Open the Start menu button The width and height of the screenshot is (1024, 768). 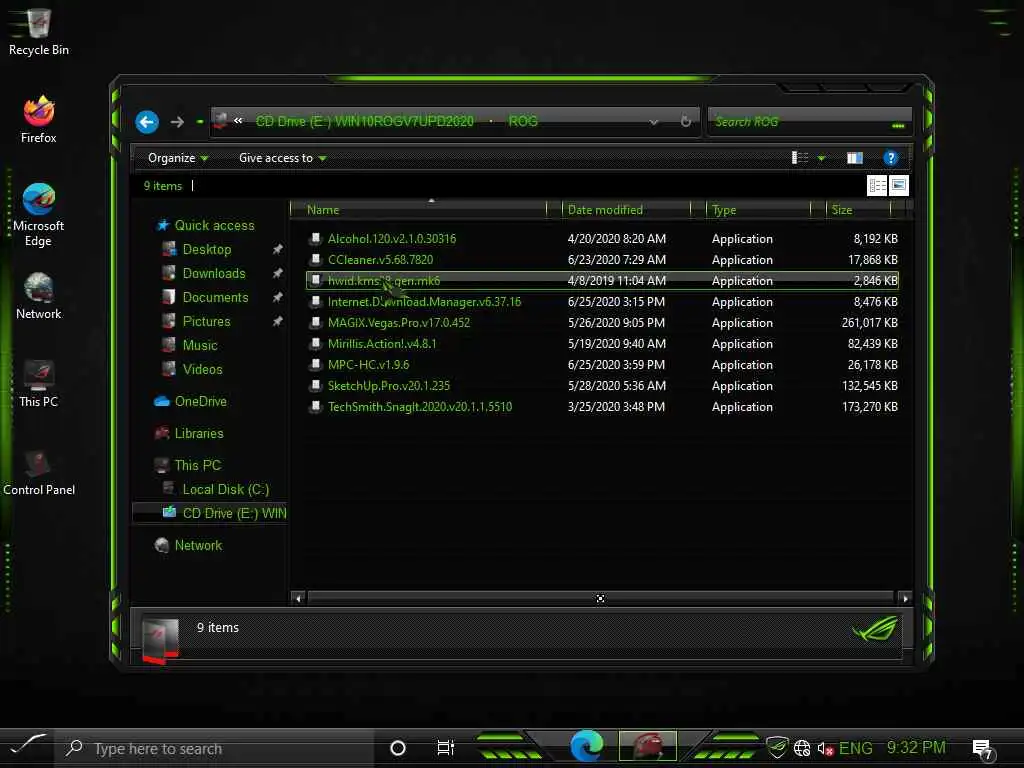click(26, 747)
